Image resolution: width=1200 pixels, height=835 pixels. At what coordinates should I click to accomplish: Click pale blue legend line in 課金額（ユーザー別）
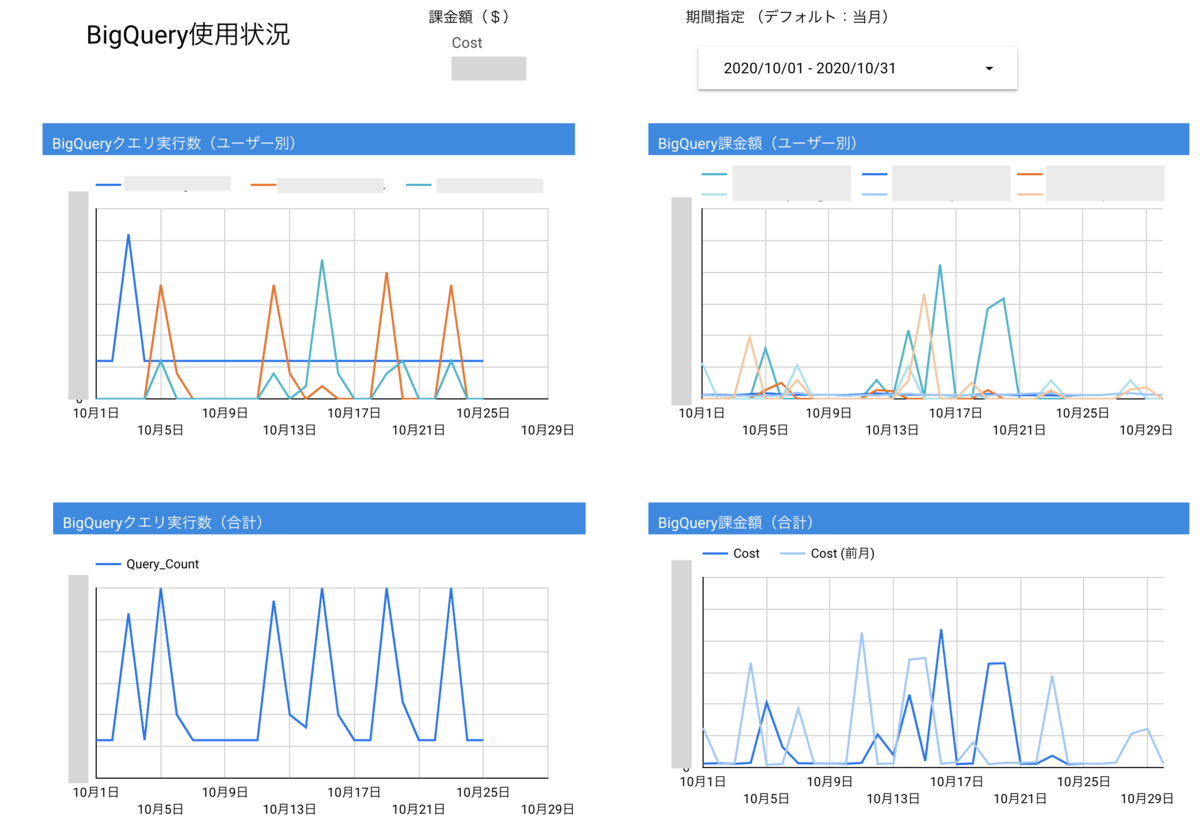coord(874,195)
